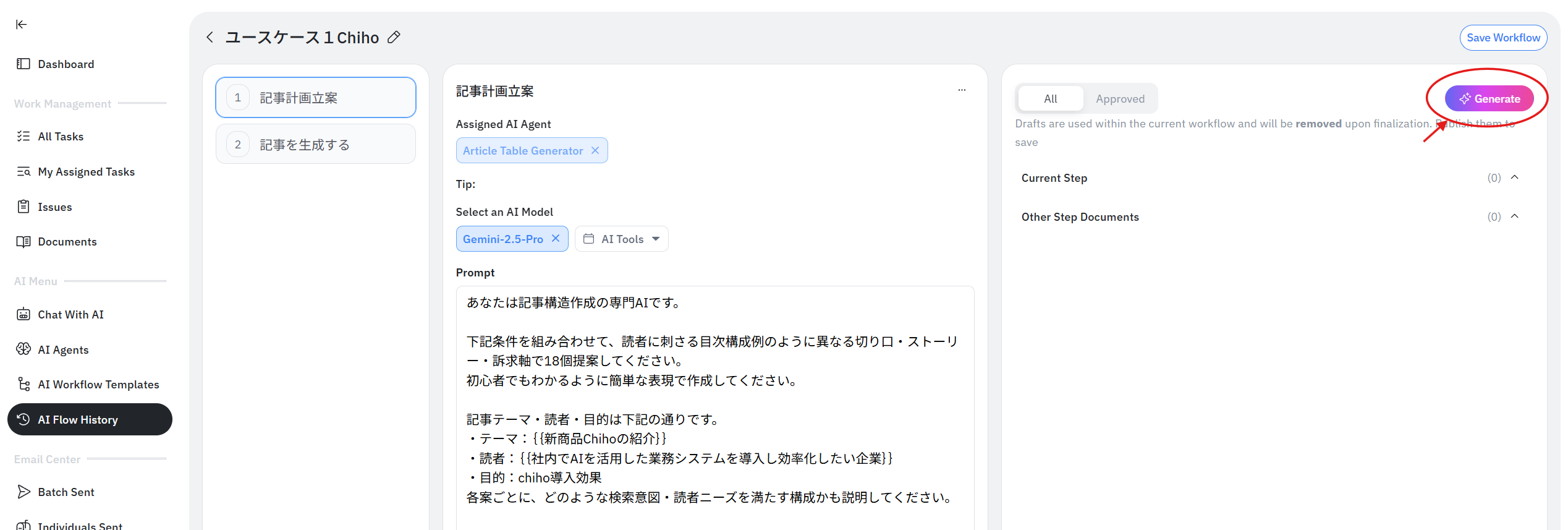Switch to the Approved tab
This screenshot has height=530, width=1568.
[1120, 99]
